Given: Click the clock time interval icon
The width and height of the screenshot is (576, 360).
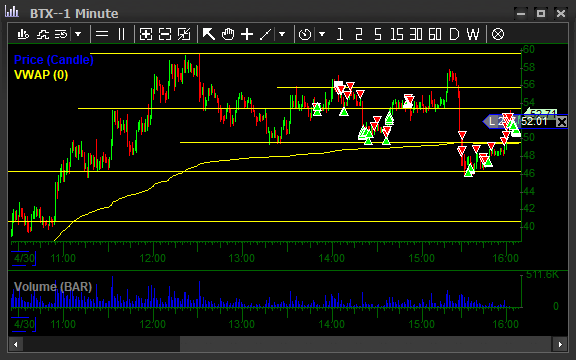Looking at the screenshot, I should (x=305, y=35).
